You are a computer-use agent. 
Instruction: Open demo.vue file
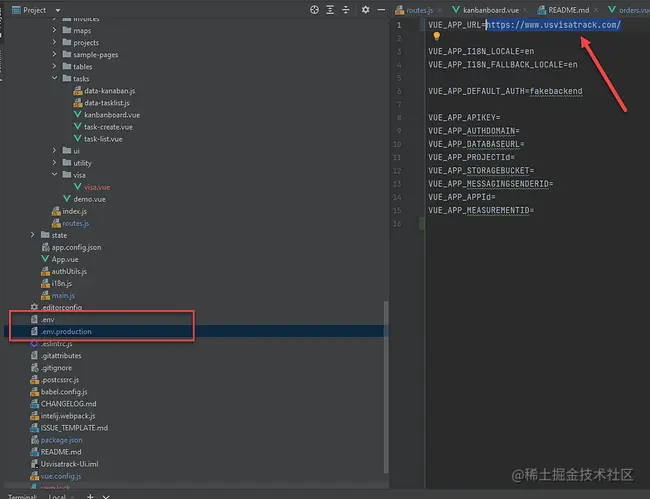pyautogui.click(x=89, y=199)
